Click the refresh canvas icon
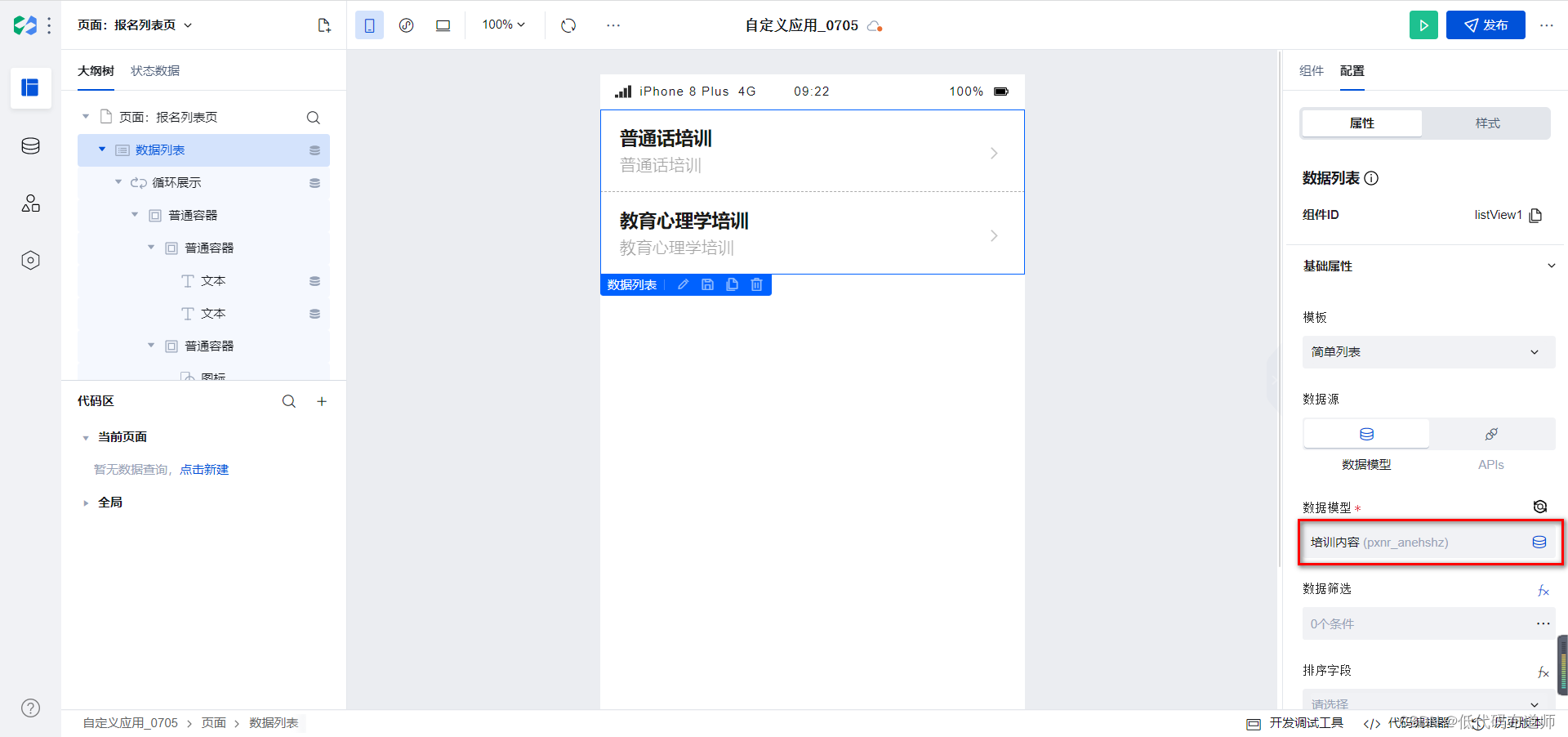The image size is (1568, 737). tap(568, 25)
